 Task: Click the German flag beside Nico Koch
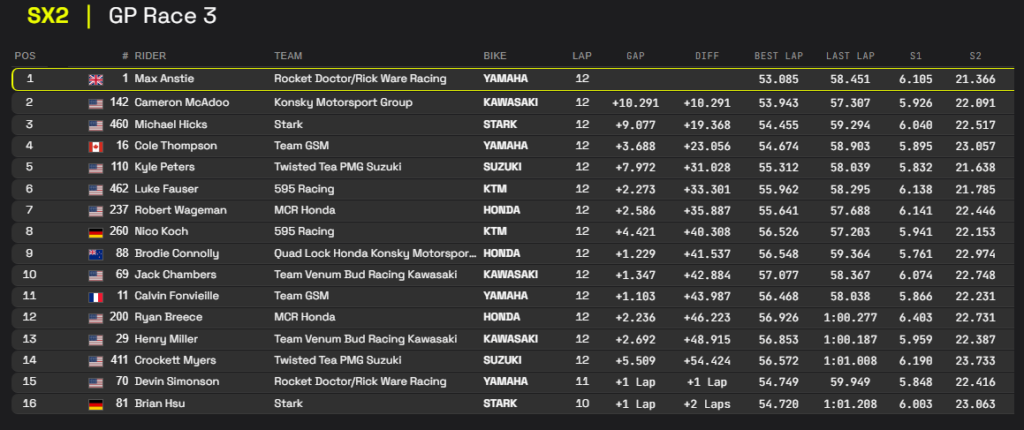95,232
